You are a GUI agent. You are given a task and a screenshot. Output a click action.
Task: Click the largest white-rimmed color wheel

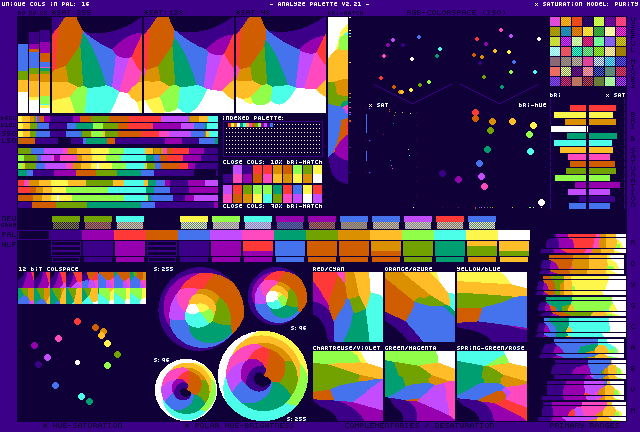[x=263, y=375]
